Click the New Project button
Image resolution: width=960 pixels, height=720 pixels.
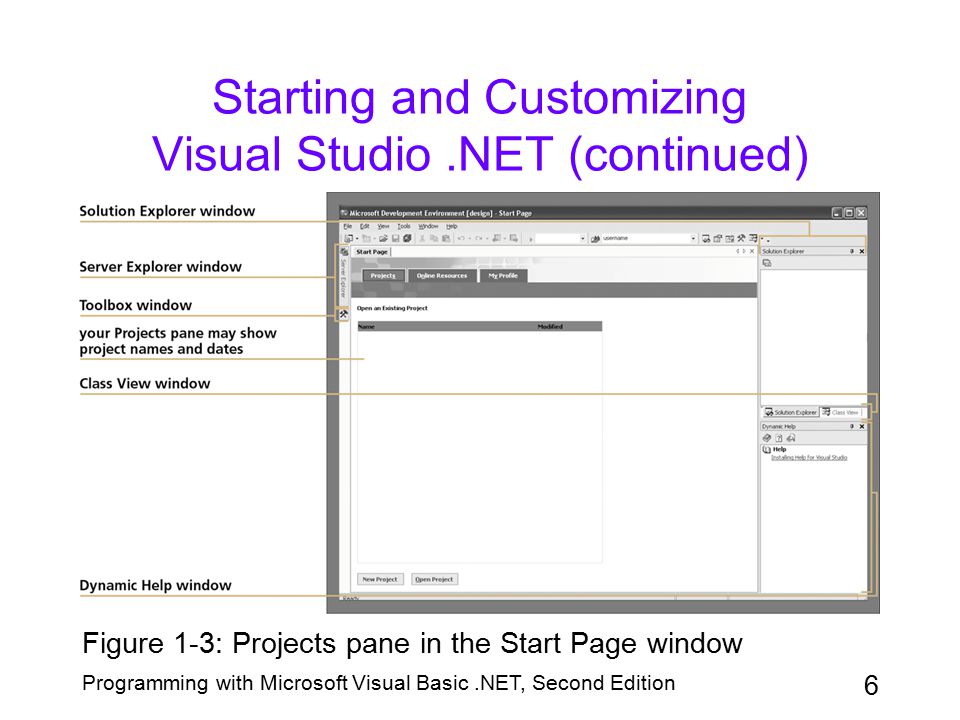tap(380, 579)
